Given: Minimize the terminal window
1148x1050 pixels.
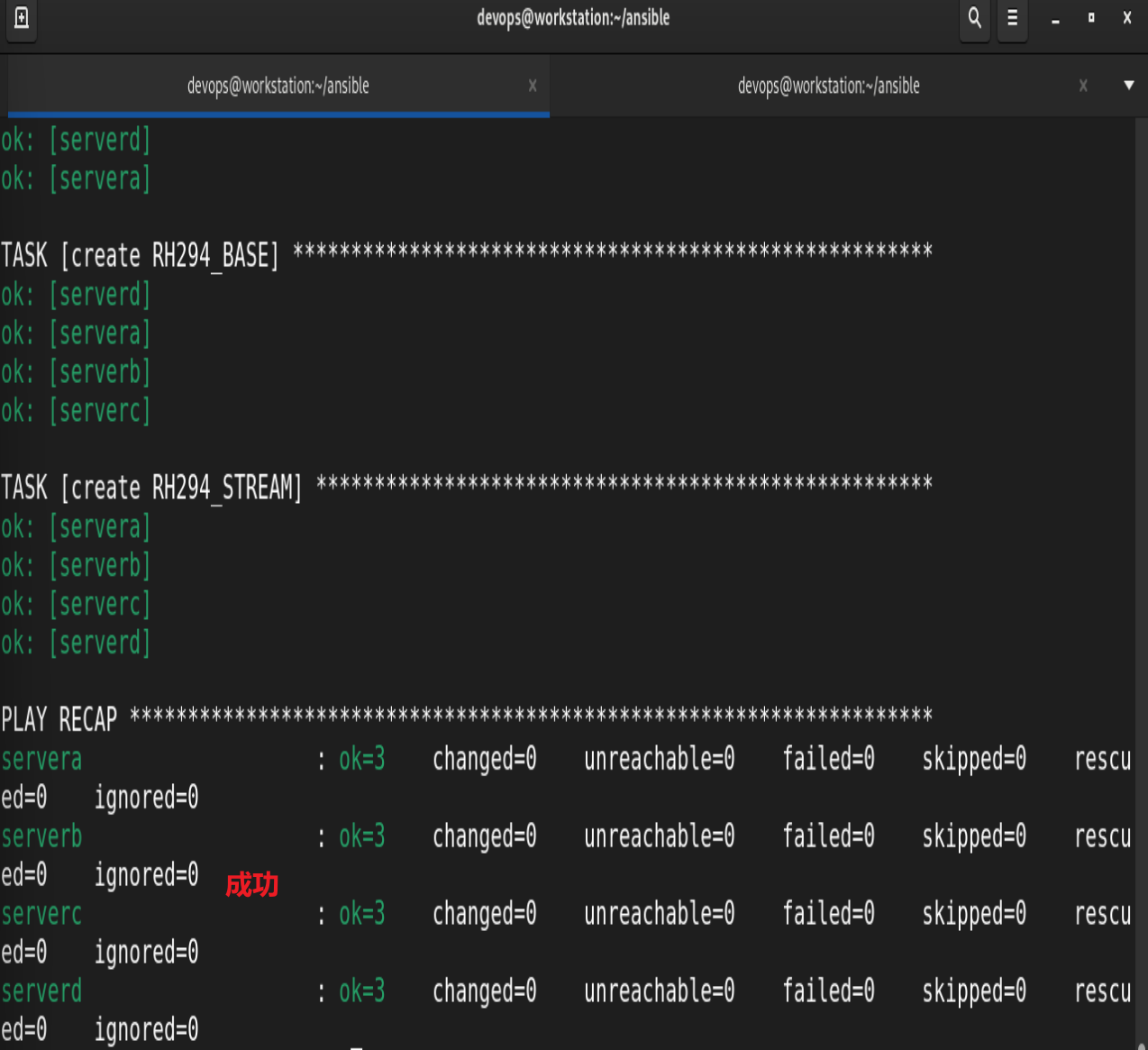Looking at the screenshot, I should pyautogui.click(x=1055, y=19).
